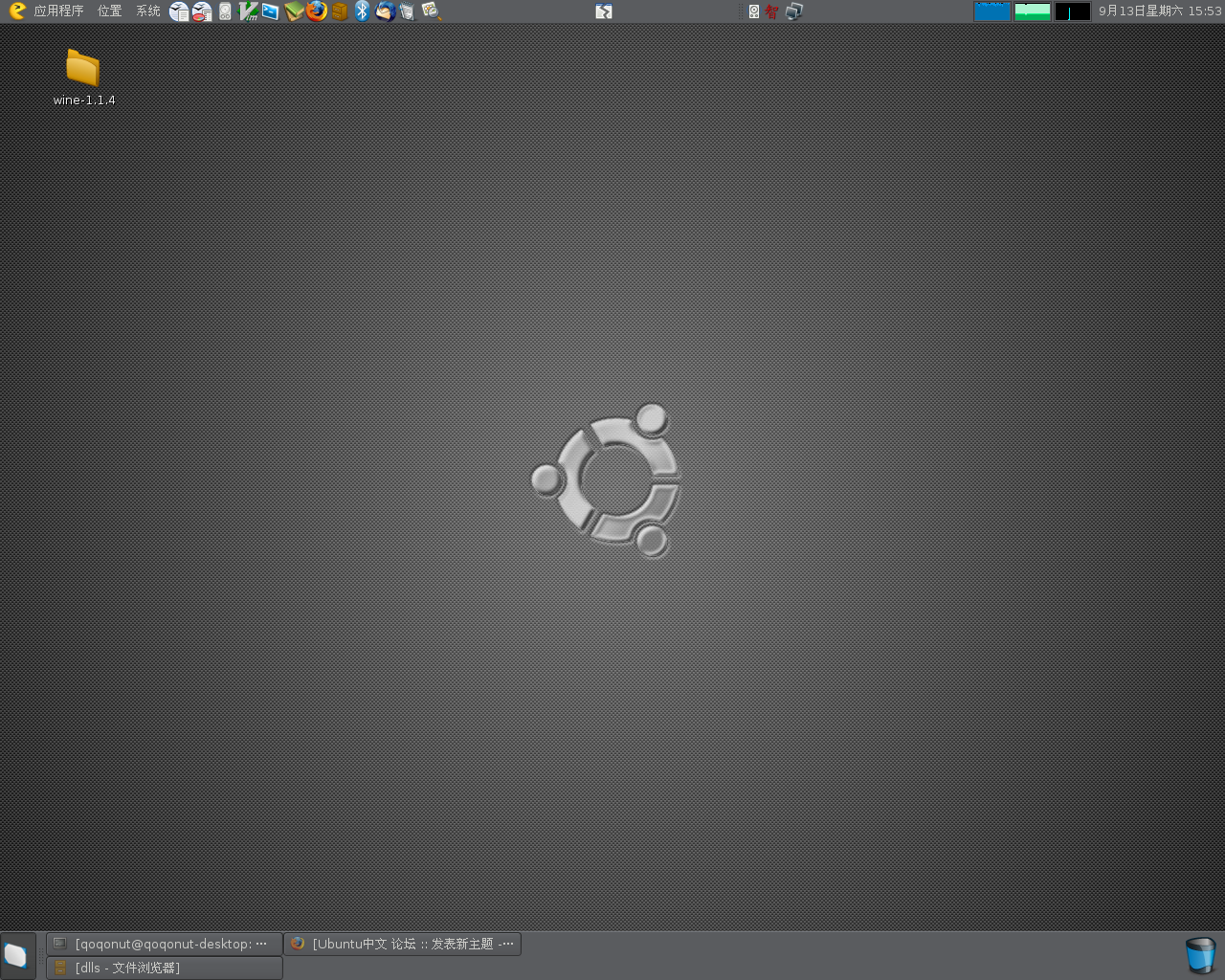
Task: Click the wine-1.1.4 folder label
Action: coord(84,100)
